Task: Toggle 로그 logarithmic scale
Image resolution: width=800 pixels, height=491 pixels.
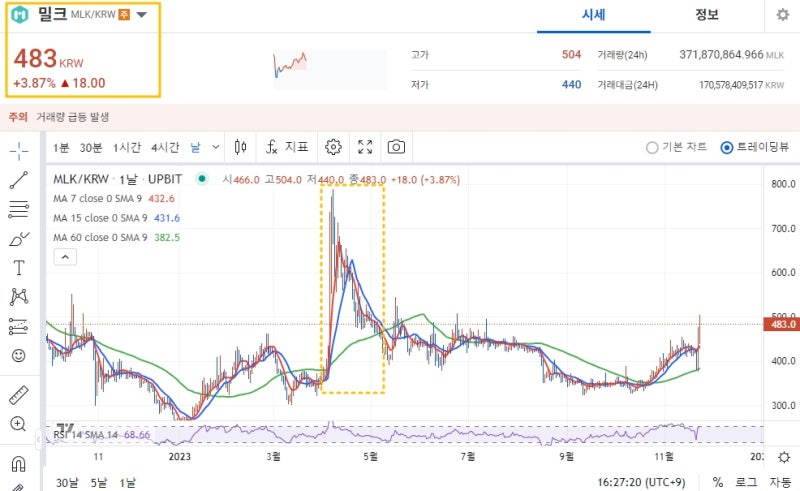Action: (746, 482)
